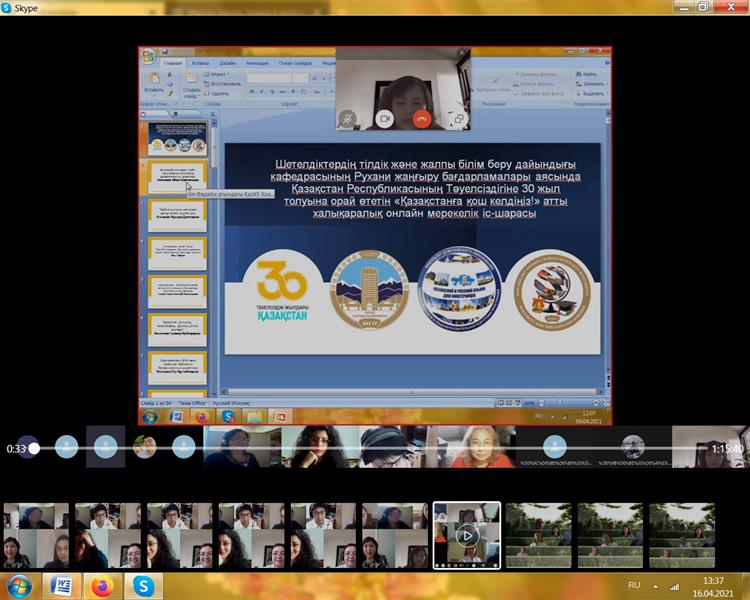Click the Office round button in PowerPoint
750x600 pixels.
(148, 57)
